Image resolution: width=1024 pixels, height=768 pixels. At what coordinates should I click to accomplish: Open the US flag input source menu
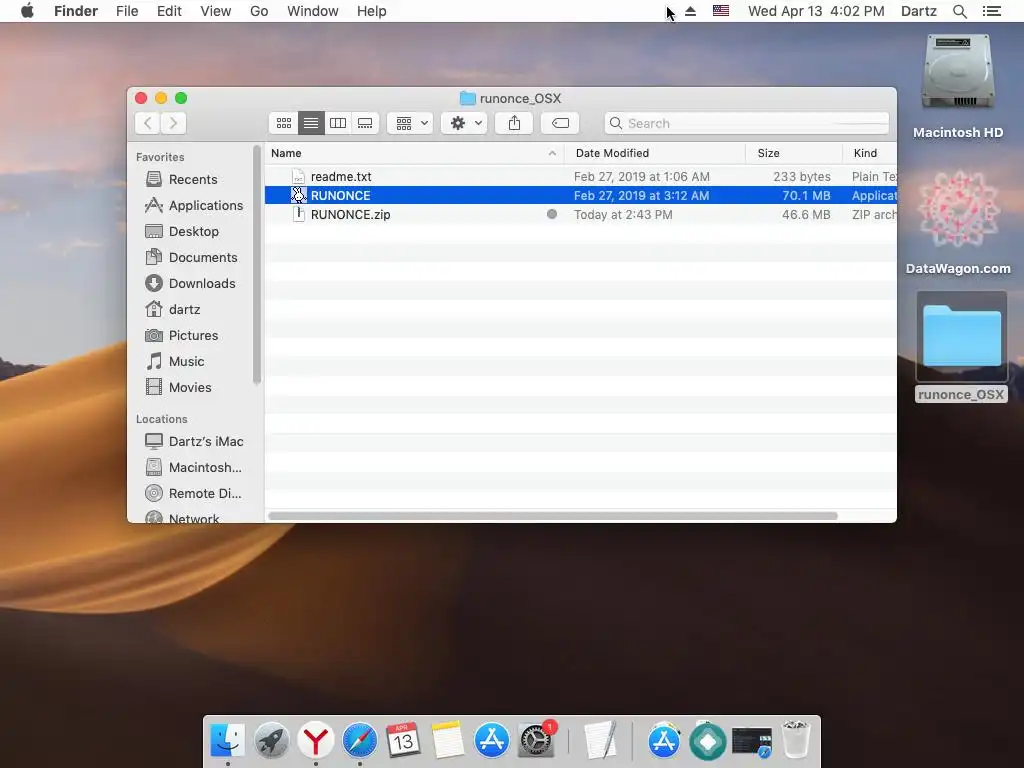[x=721, y=11]
